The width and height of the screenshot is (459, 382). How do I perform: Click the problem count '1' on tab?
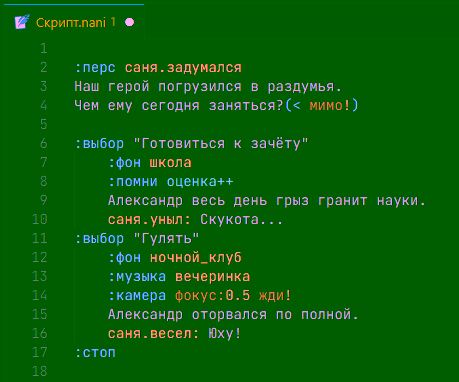113,22
